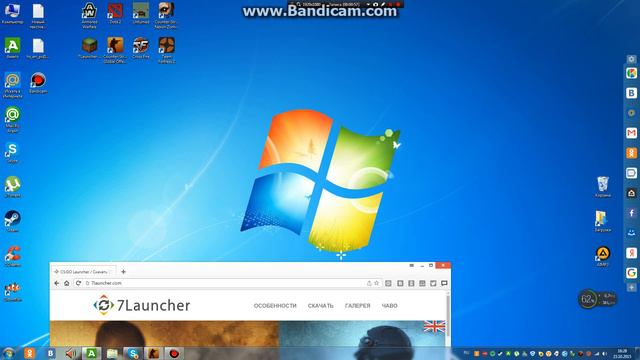The image size is (640, 360).
Task: Open the Yandex icon in right sidebar
Action: click(x=631, y=253)
